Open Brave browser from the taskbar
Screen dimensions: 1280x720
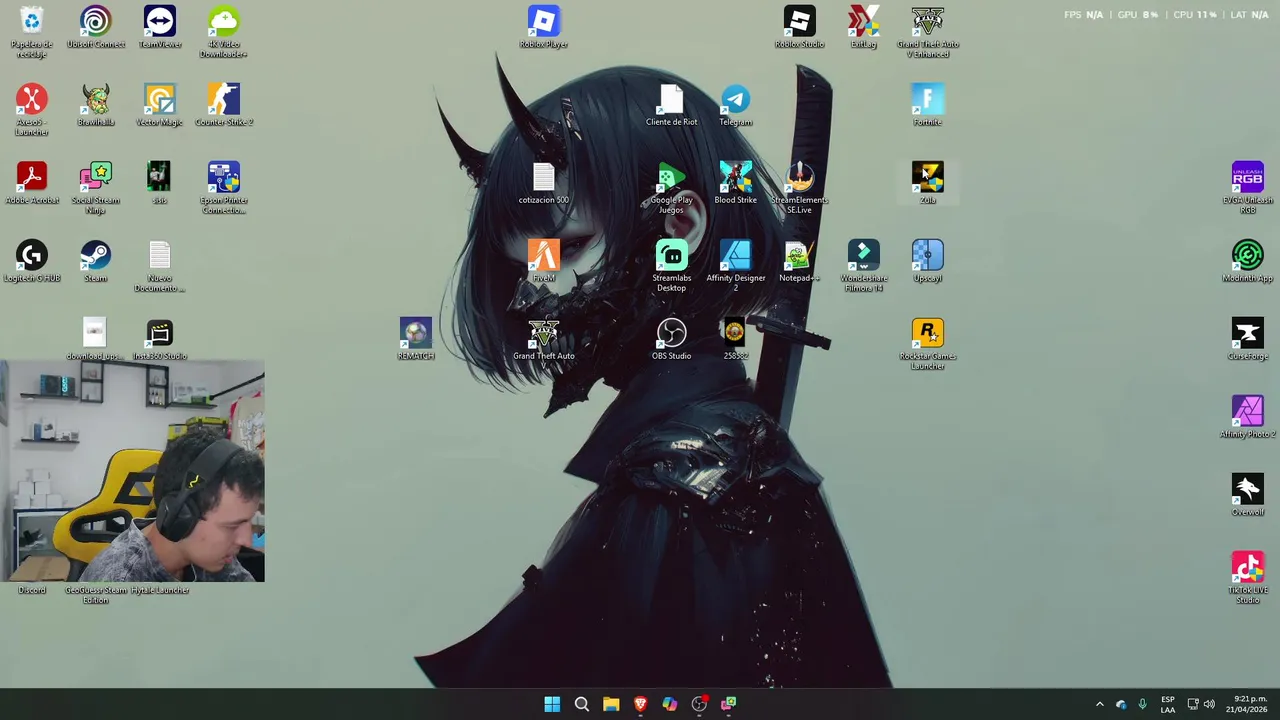[x=640, y=704]
